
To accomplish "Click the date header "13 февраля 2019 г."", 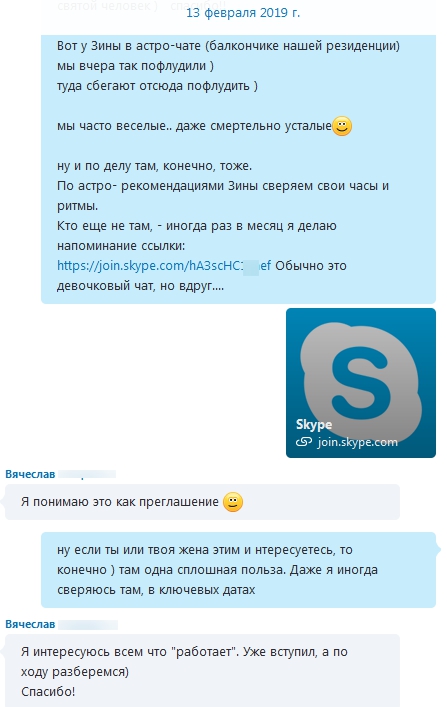I will click(x=243, y=13).
